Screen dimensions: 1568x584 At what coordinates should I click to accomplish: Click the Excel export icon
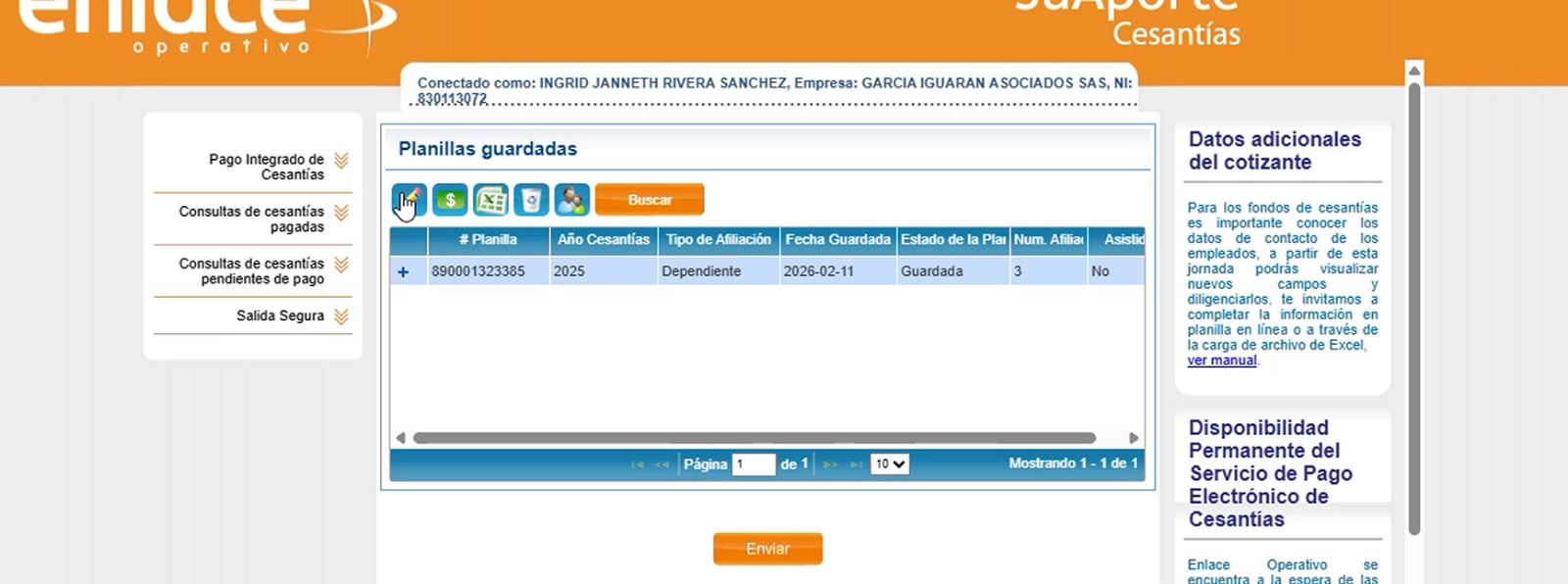pyautogui.click(x=490, y=200)
